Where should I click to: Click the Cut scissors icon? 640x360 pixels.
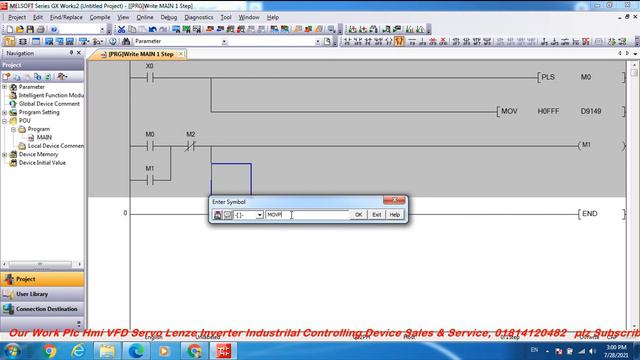click(x=121, y=29)
